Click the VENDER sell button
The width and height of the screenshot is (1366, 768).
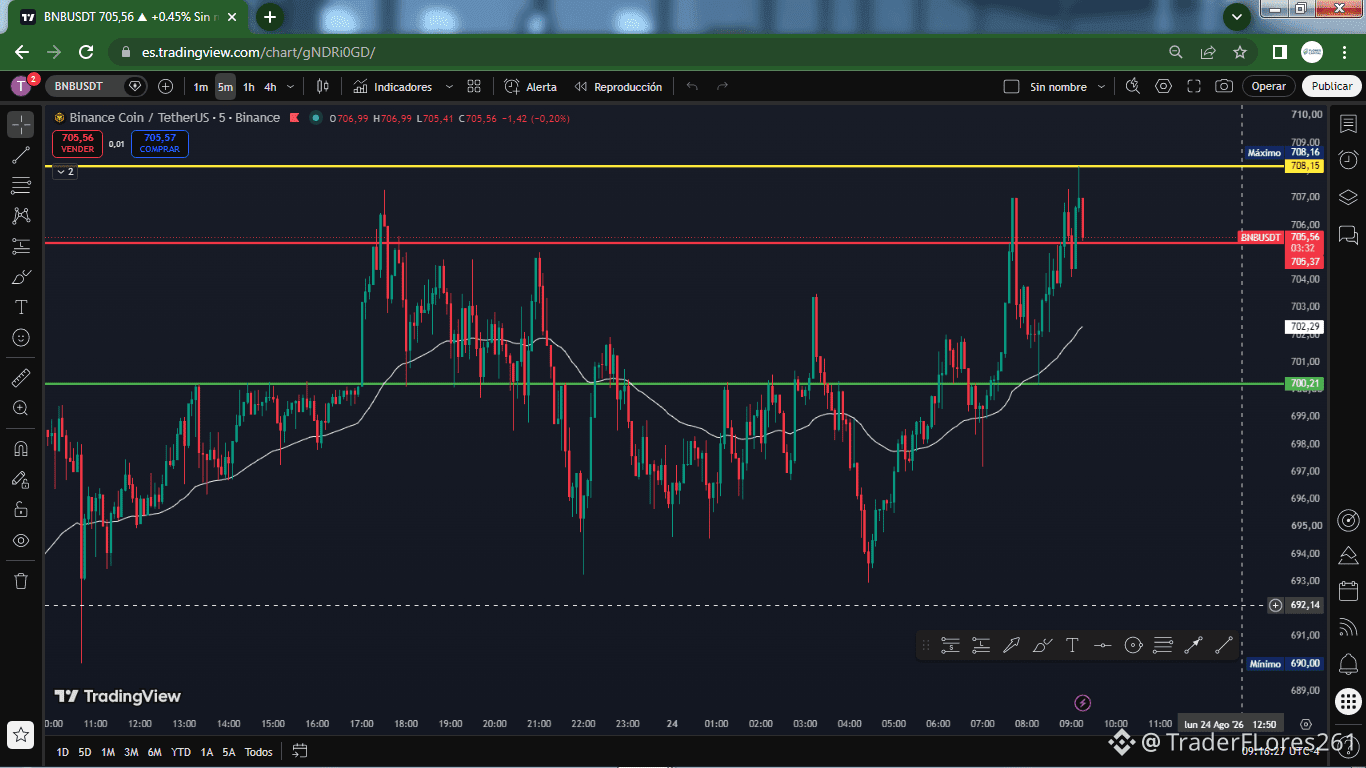click(x=77, y=143)
